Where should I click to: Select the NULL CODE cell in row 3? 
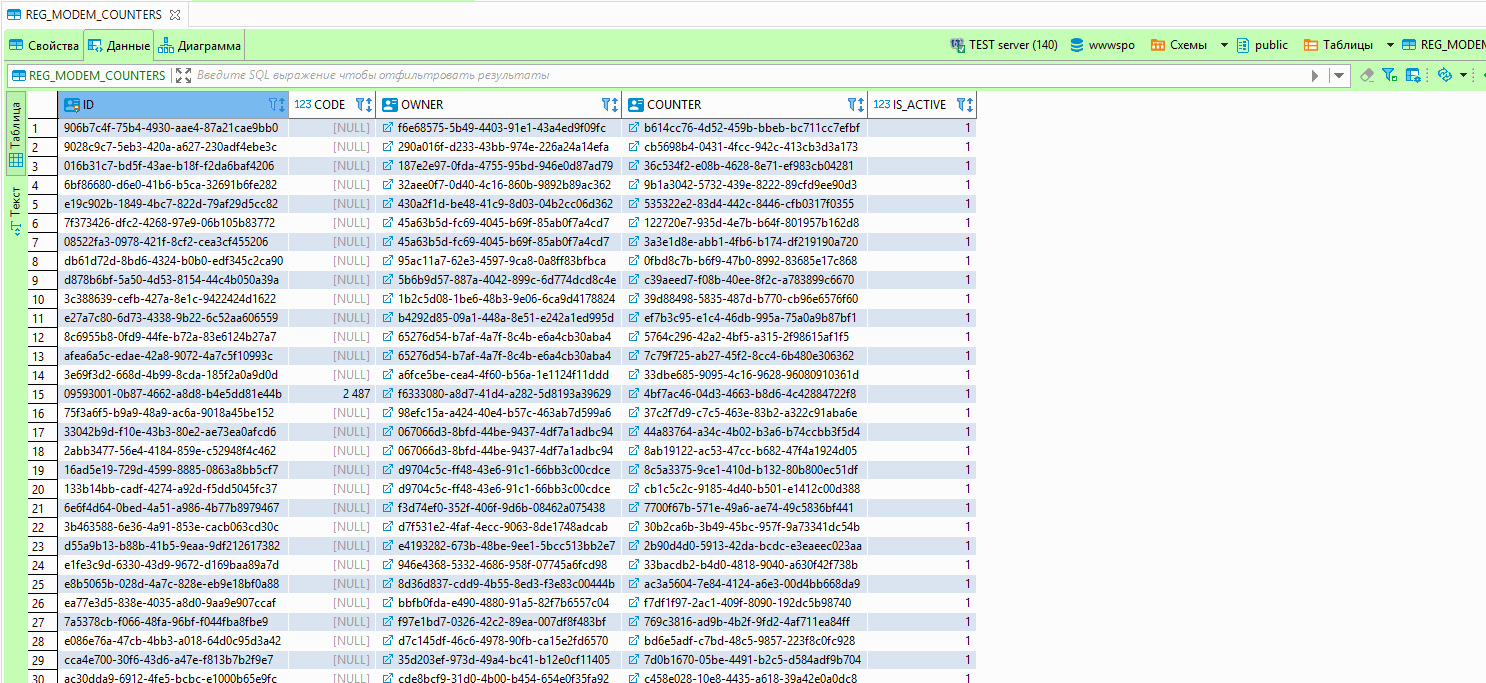(x=333, y=166)
